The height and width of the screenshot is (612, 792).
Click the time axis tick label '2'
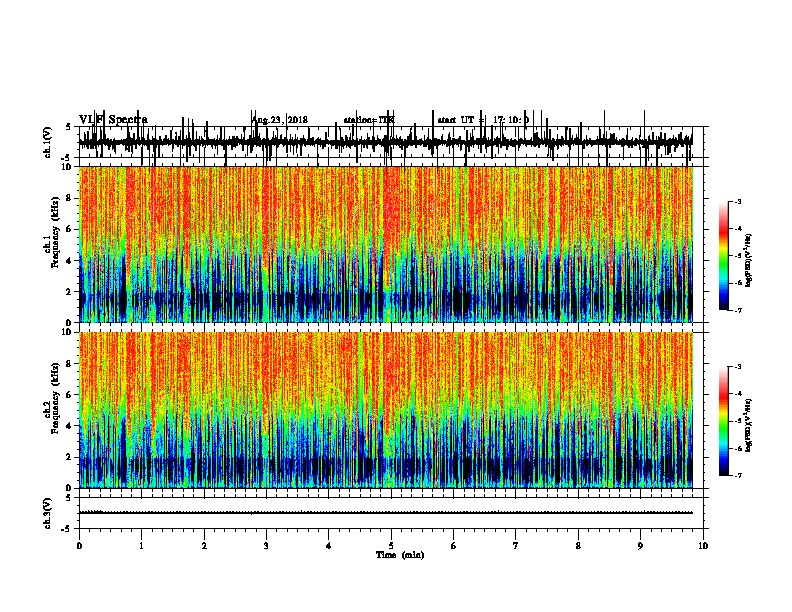pyautogui.click(x=204, y=546)
